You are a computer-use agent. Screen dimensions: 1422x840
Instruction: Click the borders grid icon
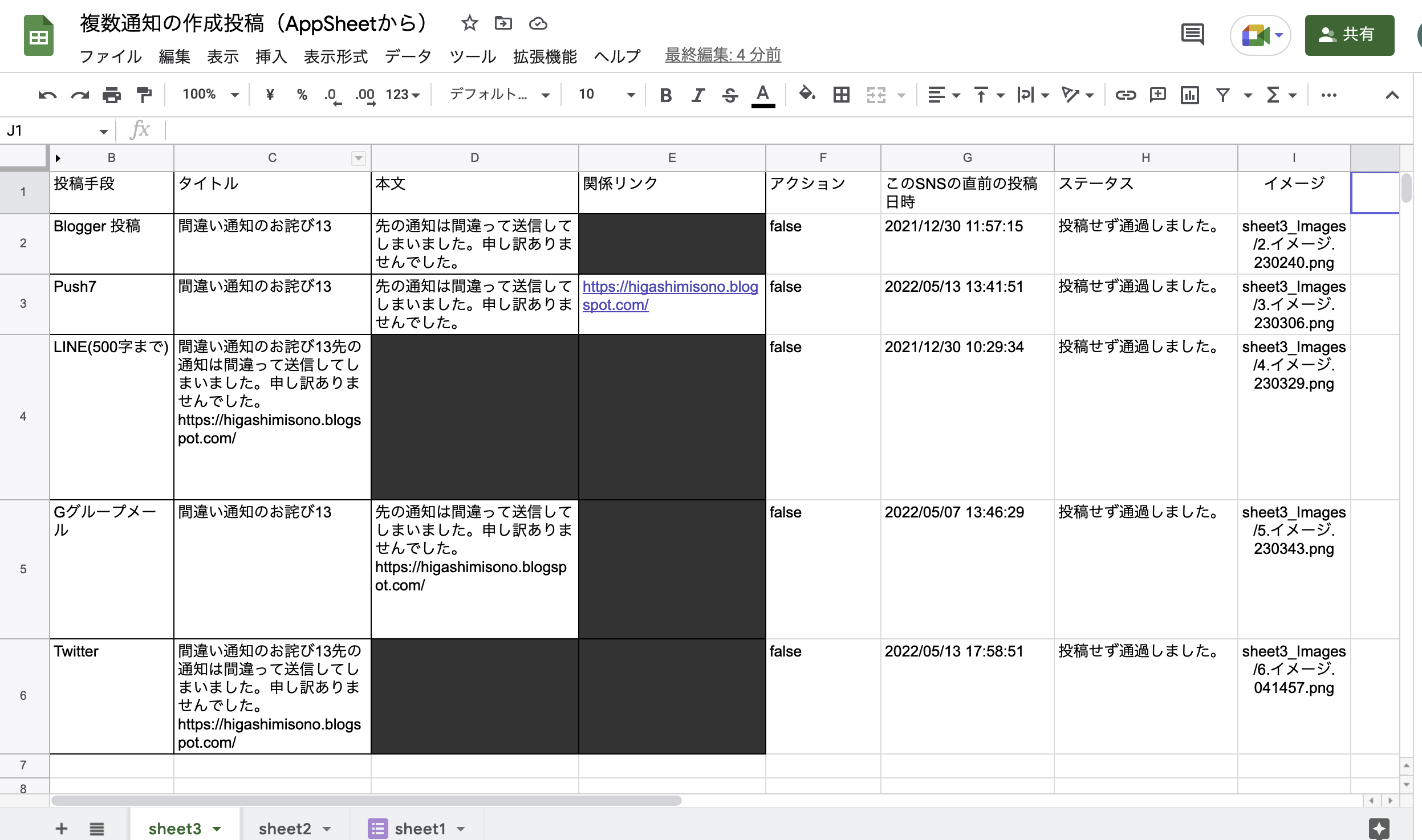[842, 95]
